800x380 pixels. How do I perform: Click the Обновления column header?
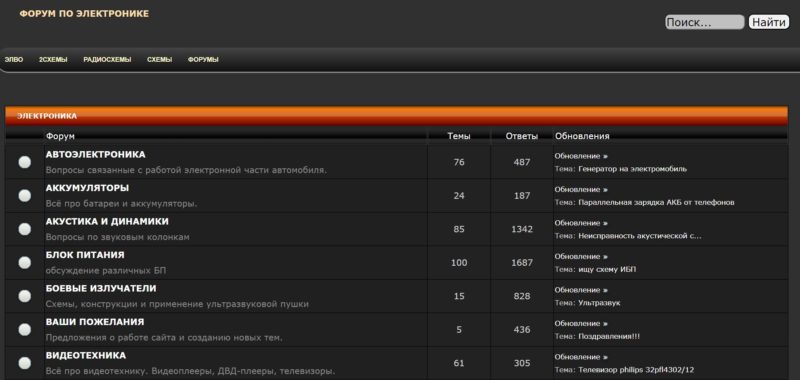[x=582, y=136]
